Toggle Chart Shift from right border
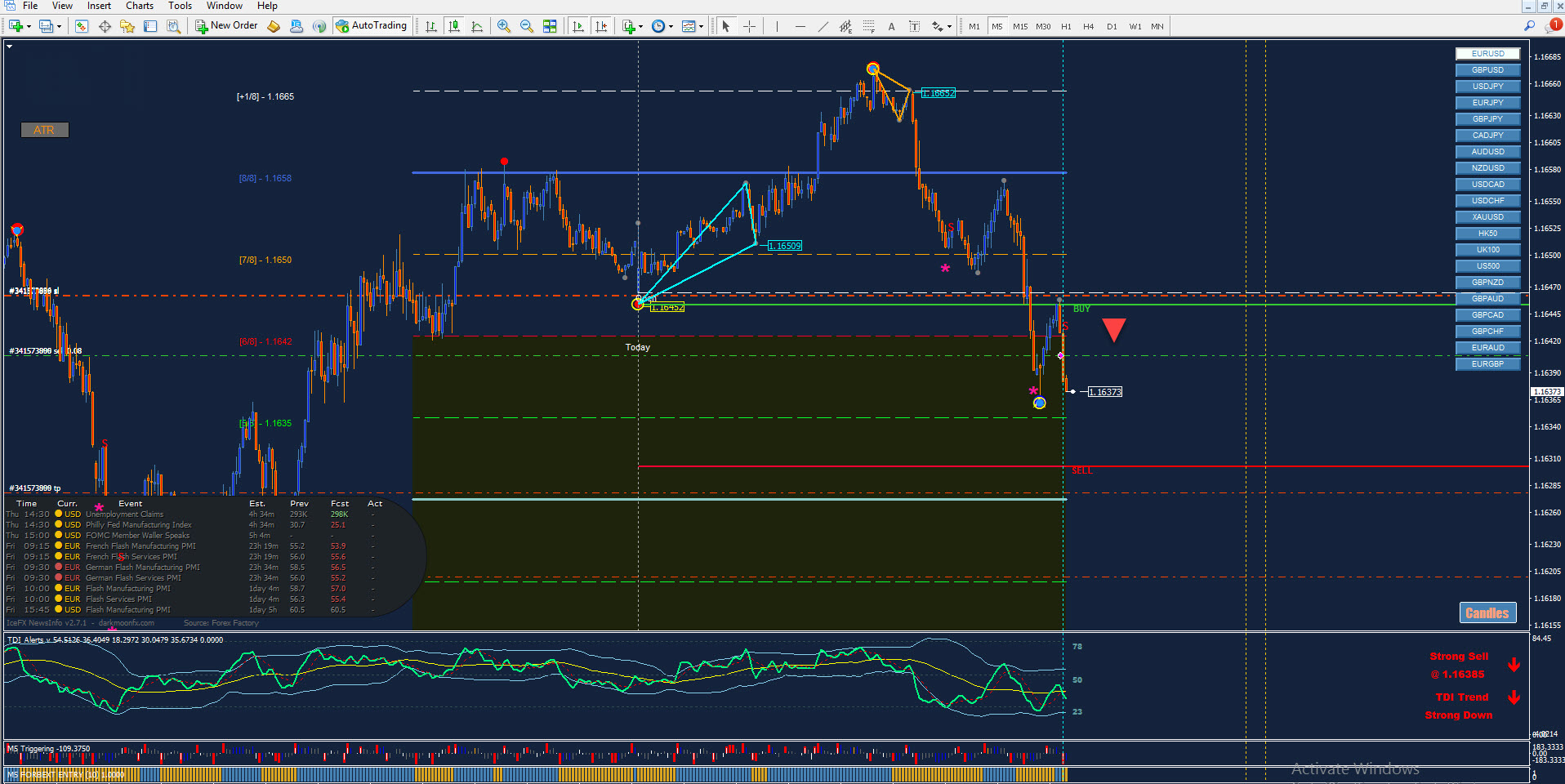The height and width of the screenshot is (784, 1565). (601, 26)
